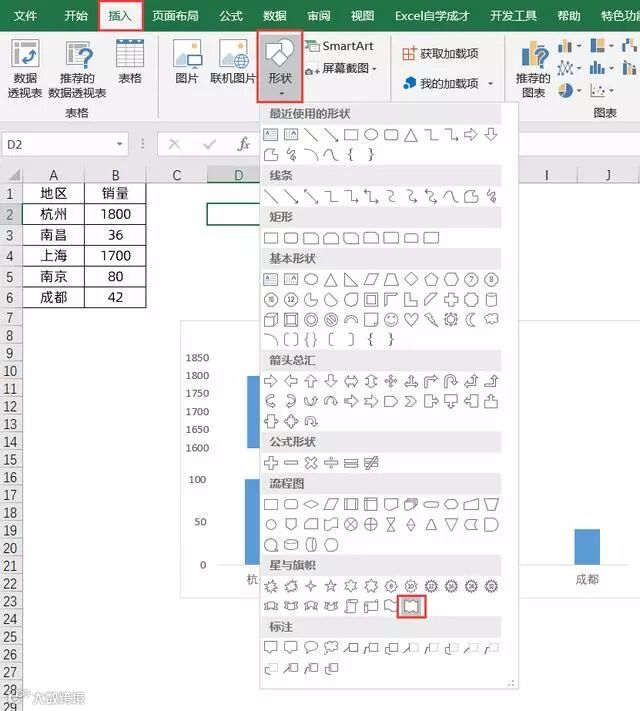The height and width of the screenshot is (711, 640).
Task: Pick the donut basic shape
Action: (x=311, y=320)
